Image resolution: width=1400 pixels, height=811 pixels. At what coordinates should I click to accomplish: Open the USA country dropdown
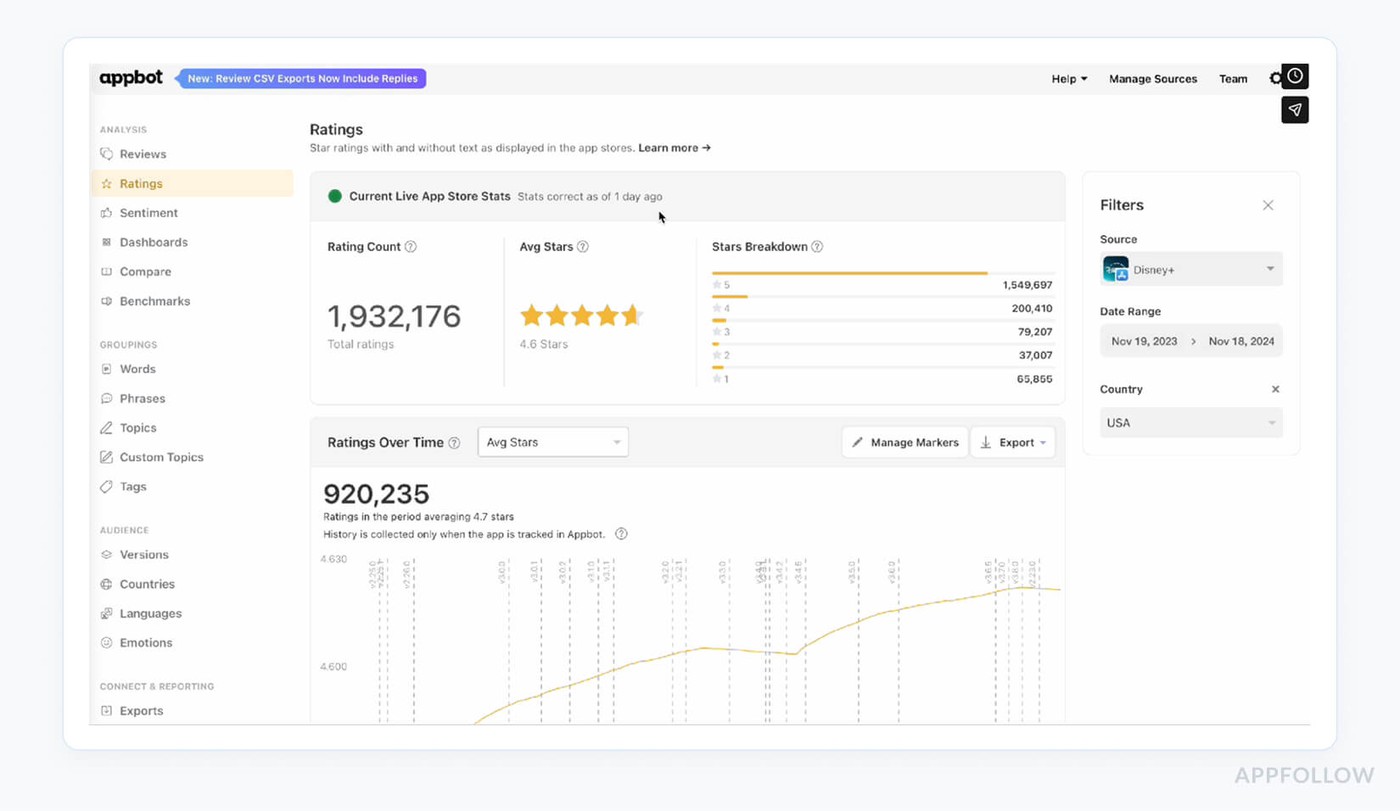tap(1191, 423)
